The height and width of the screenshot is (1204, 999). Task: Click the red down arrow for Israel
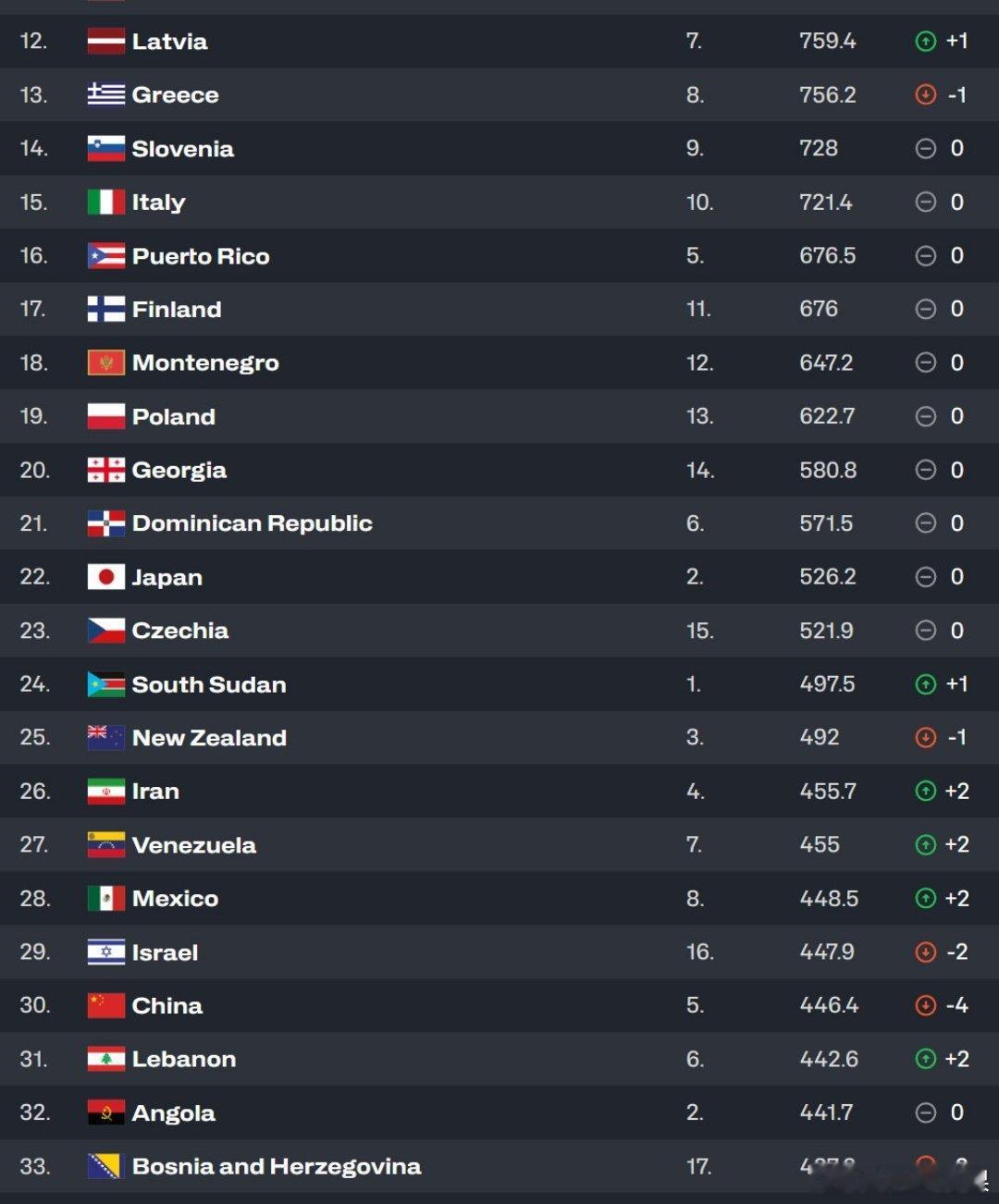[925, 952]
